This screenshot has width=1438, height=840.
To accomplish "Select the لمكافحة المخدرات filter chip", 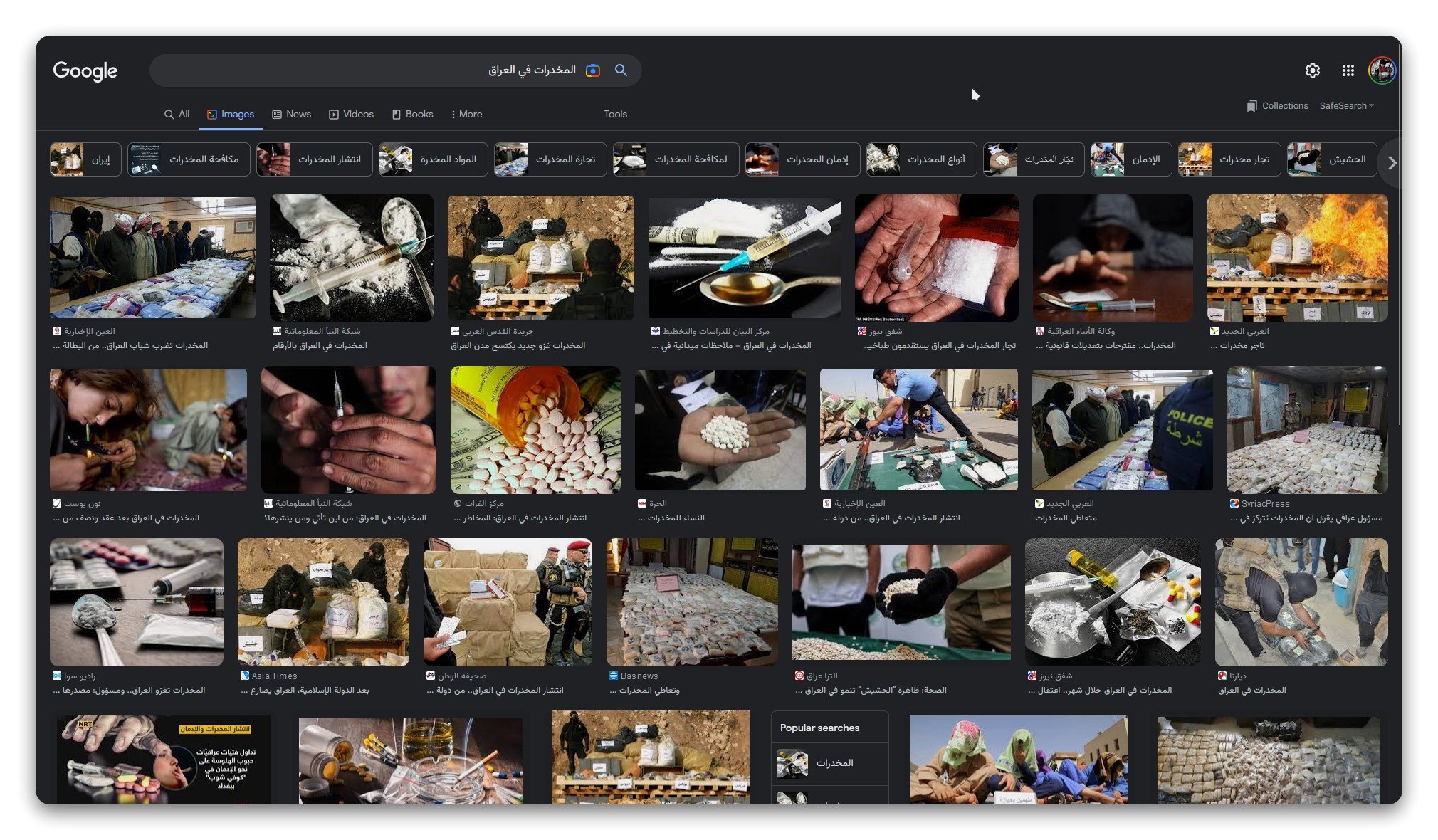I will [x=676, y=159].
